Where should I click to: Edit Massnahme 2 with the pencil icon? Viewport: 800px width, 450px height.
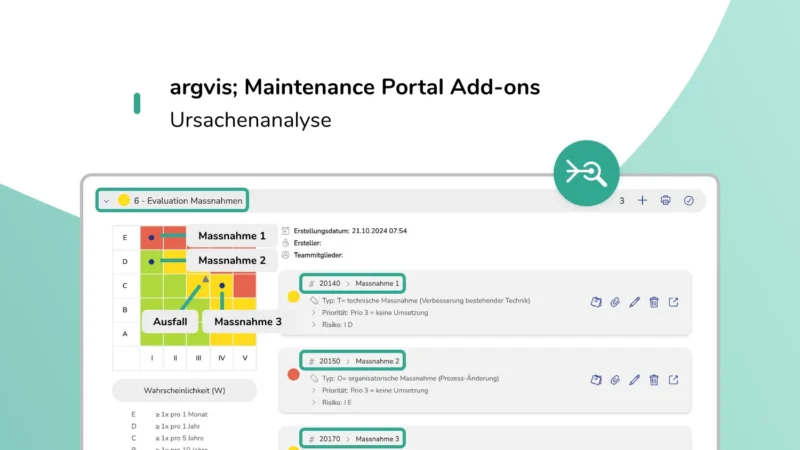(634, 380)
